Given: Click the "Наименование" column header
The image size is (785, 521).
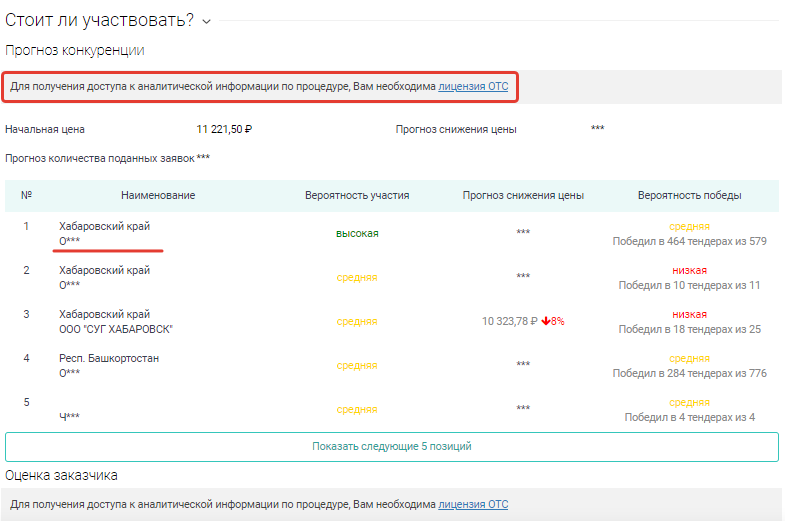Looking at the screenshot, I should tap(158, 195).
